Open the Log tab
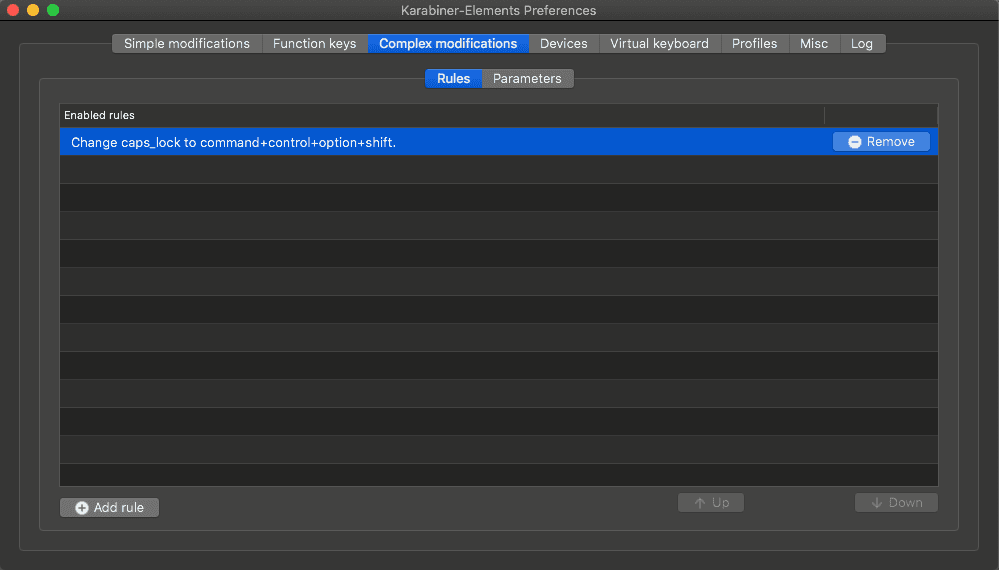The width and height of the screenshot is (999, 570). (x=862, y=43)
